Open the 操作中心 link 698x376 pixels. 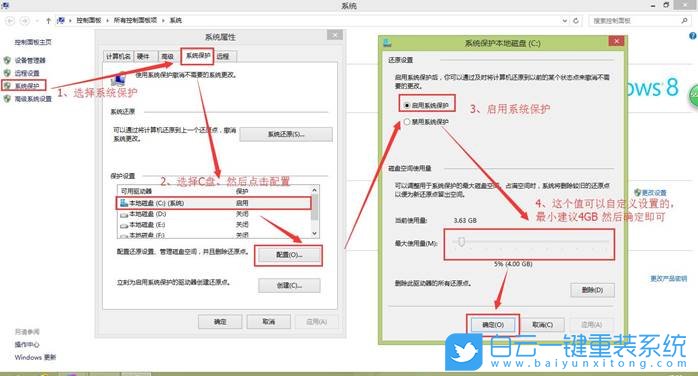pyautogui.click(x=27, y=345)
